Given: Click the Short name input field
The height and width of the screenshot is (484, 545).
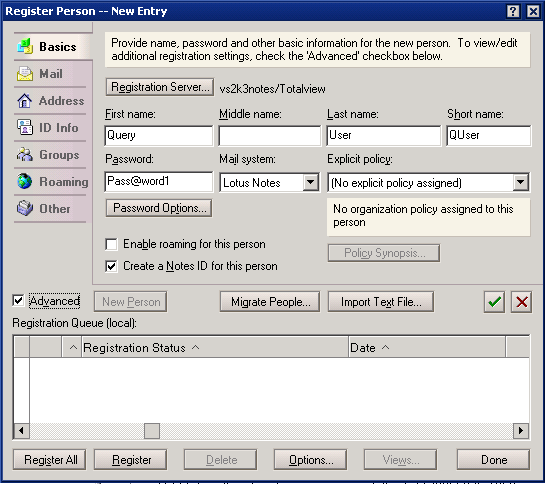Looking at the screenshot, I should pyautogui.click(x=489, y=136).
